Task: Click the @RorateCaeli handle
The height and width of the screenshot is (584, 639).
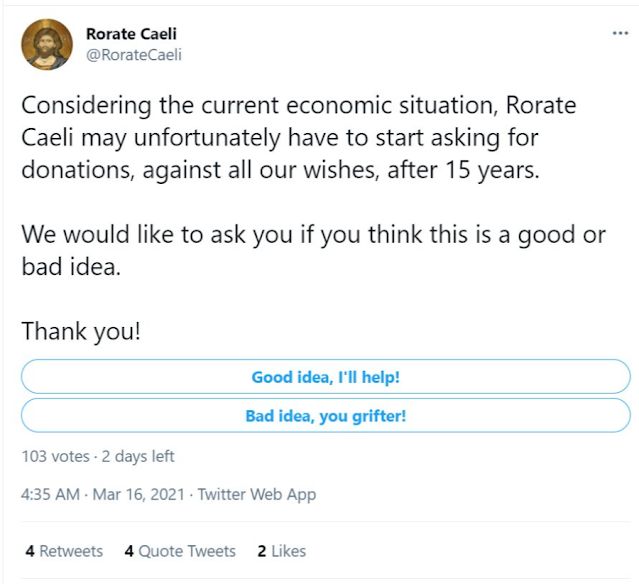Action: 133,55
